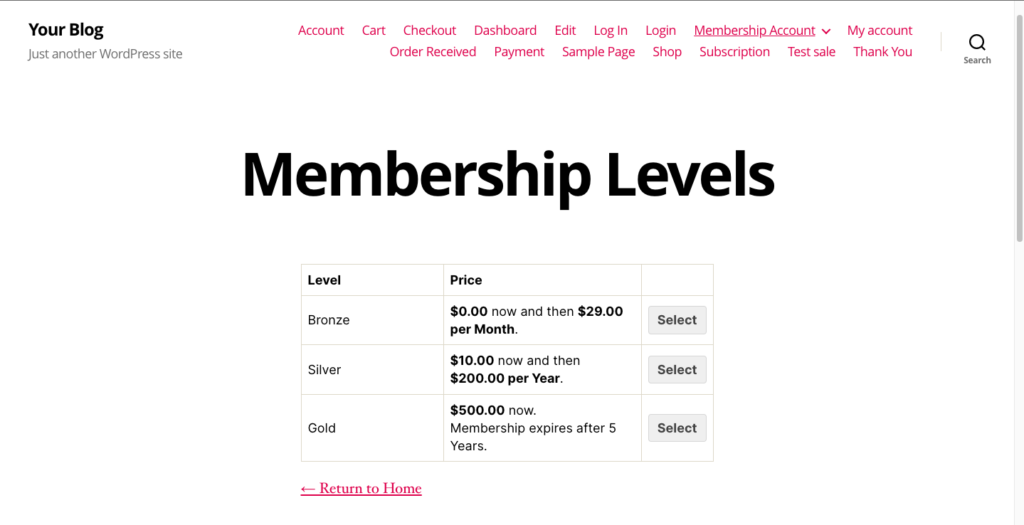This screenshot has height=525, width=1024.
Task: Open the Order Received page
Action: [432, 52]
